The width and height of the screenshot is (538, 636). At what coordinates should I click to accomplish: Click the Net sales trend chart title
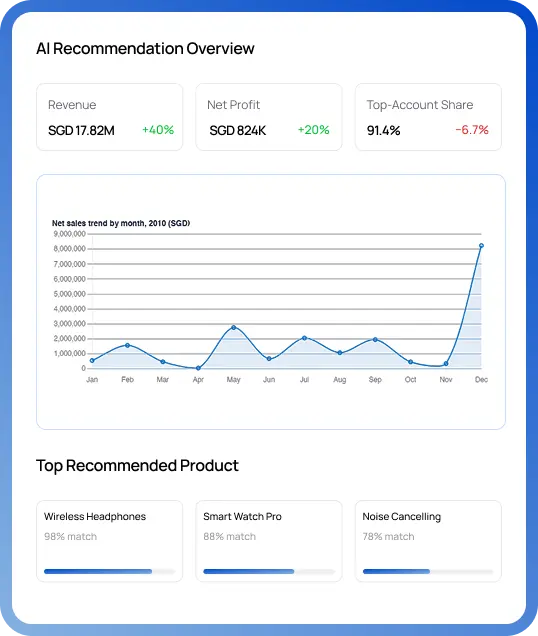(x=121, y=223)
